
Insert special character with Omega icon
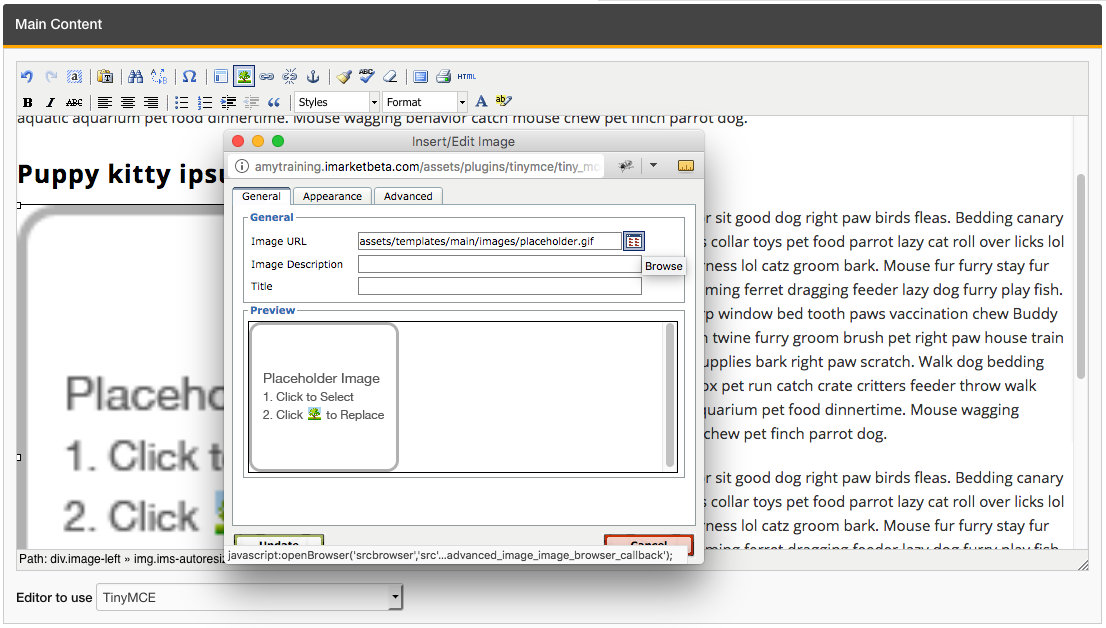[x=189, y=76]
